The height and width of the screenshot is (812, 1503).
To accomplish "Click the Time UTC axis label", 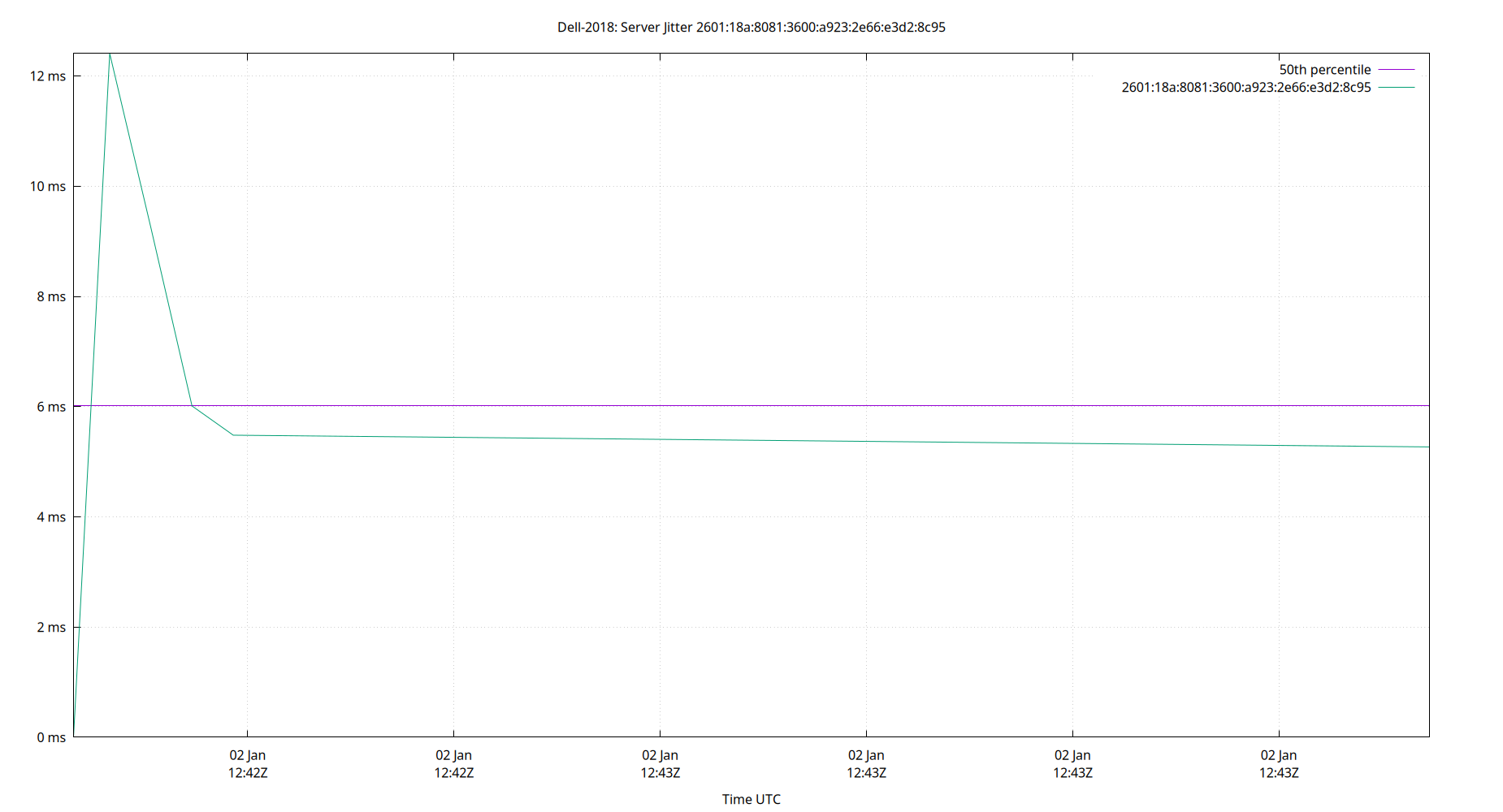I will coord(751,799).
